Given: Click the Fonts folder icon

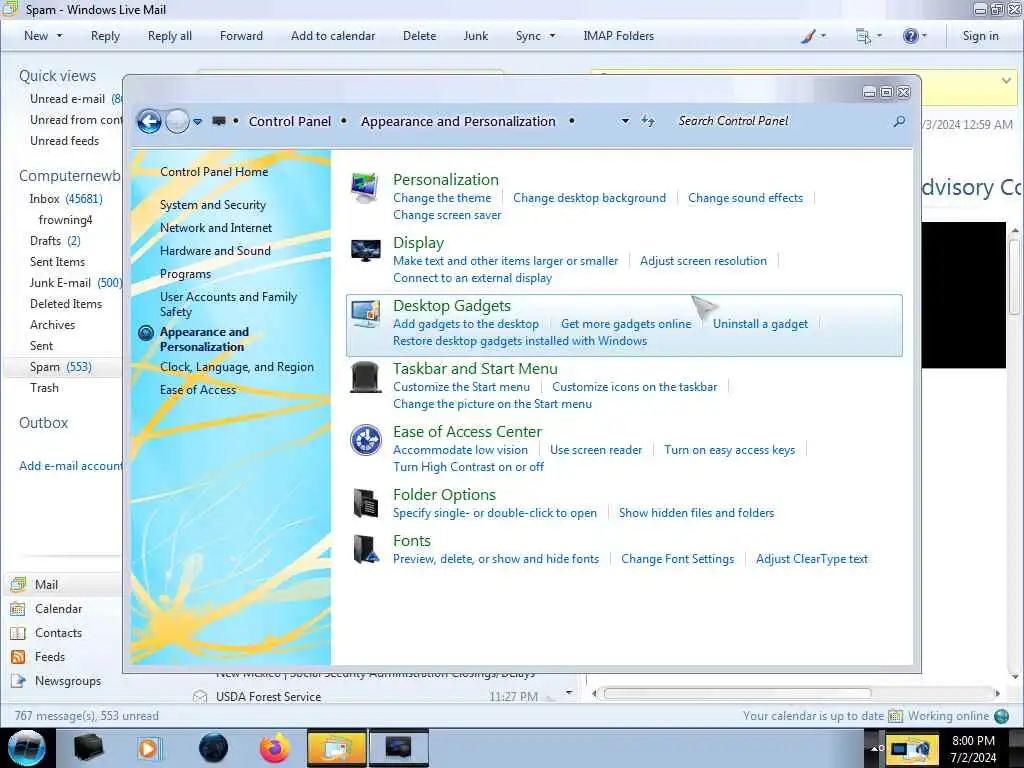Looking at the screenshot, I should pyautogui.click(x=365, y=549).
